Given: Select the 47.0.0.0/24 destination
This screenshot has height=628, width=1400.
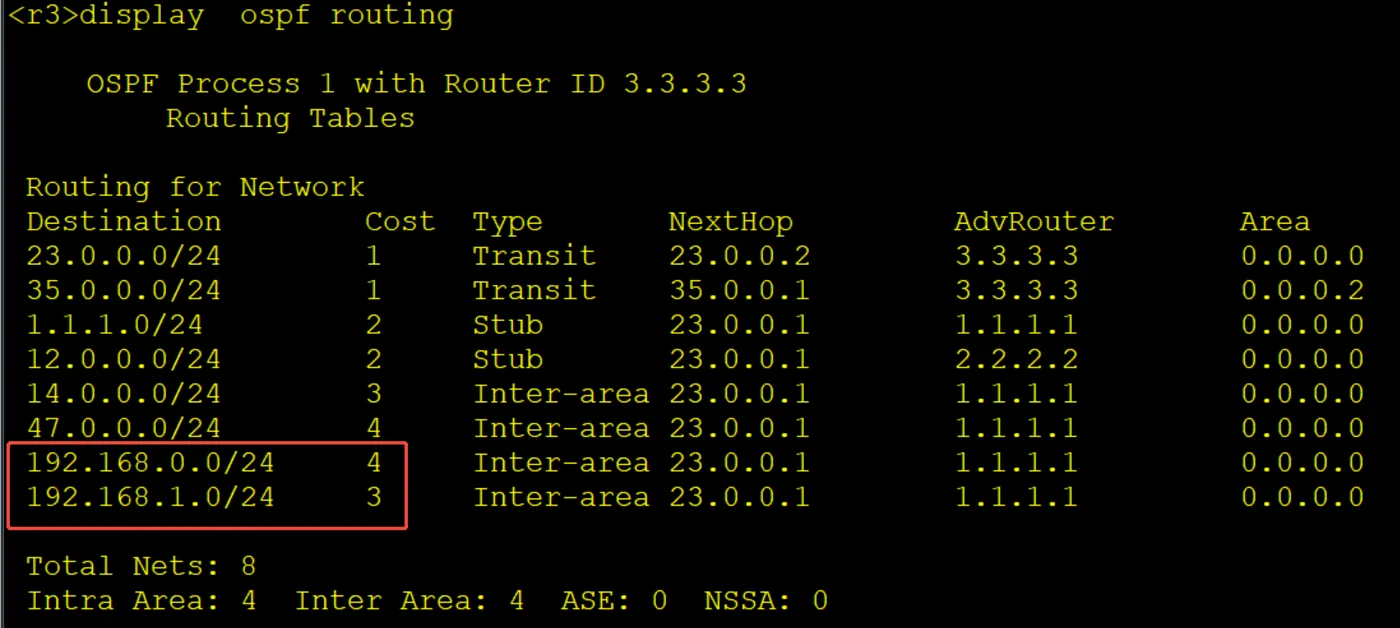Looking at the screenshot, I should (x=123, y=428).
